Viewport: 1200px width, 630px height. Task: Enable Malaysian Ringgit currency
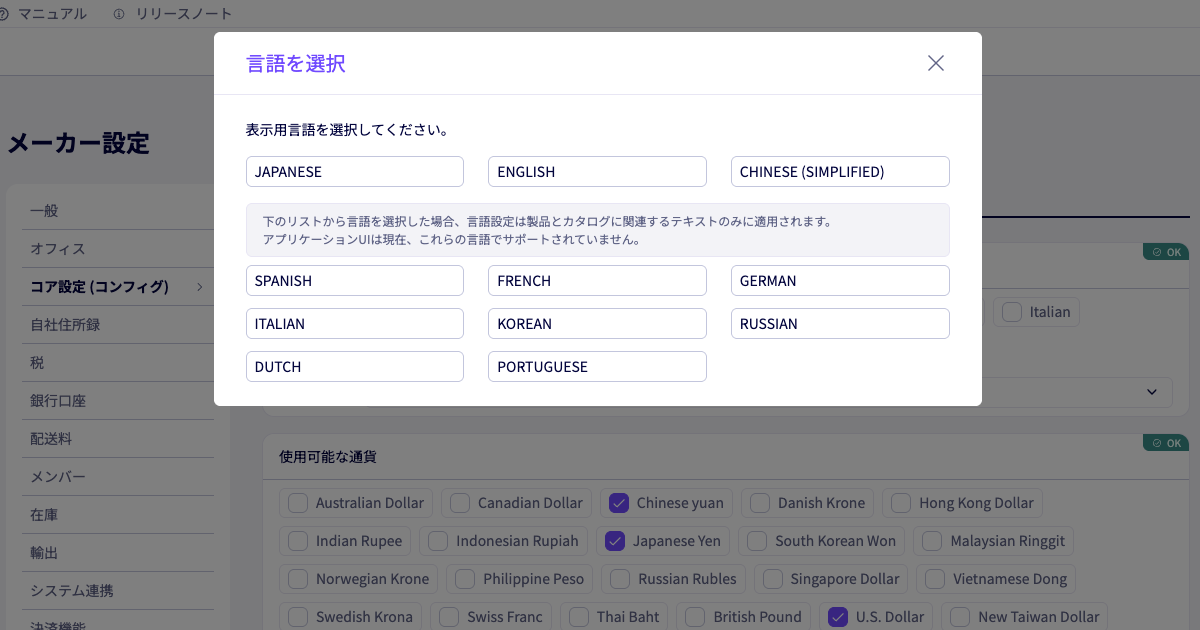click(932, 541)
